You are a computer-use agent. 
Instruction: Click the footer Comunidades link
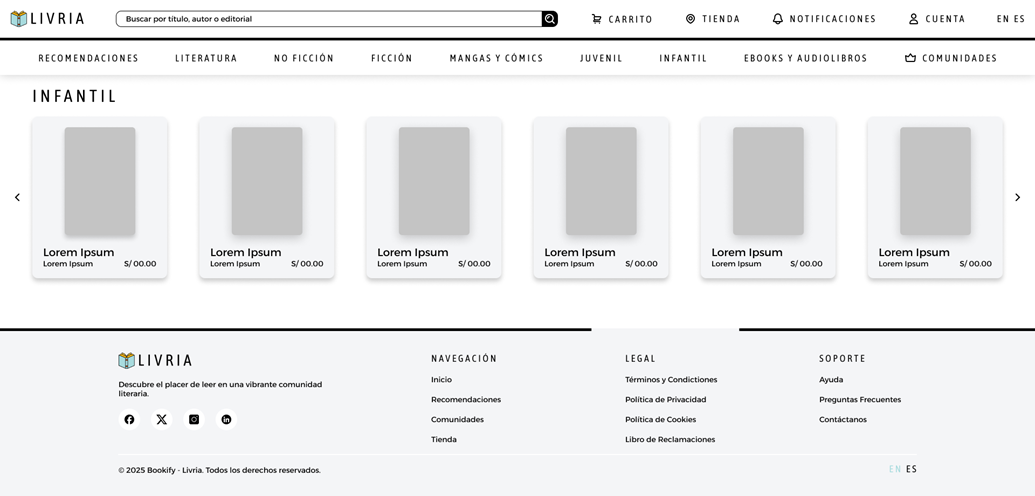pos(457,419)
